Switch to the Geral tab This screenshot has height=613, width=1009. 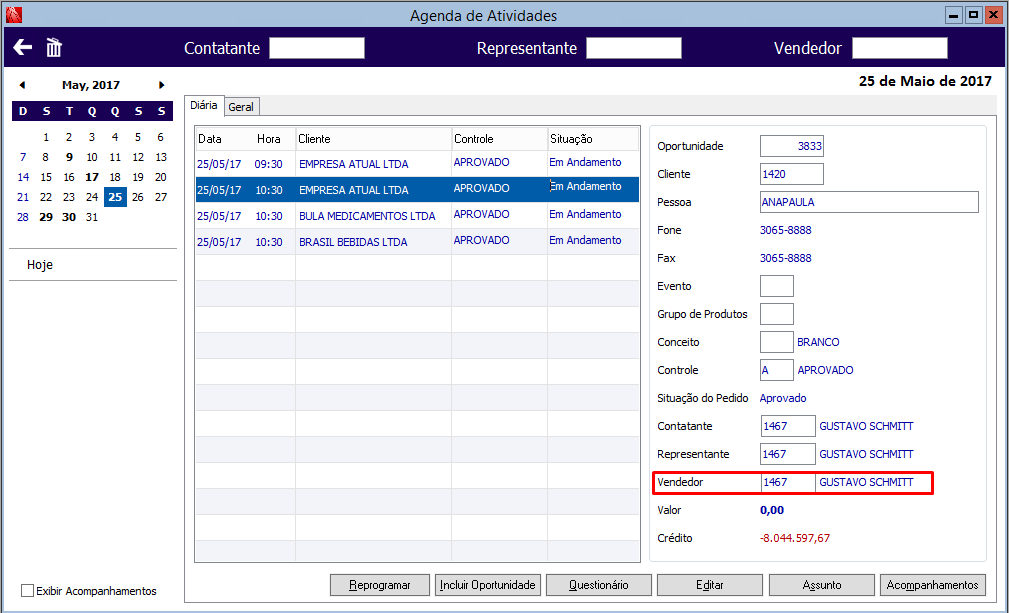click(241, 107)
